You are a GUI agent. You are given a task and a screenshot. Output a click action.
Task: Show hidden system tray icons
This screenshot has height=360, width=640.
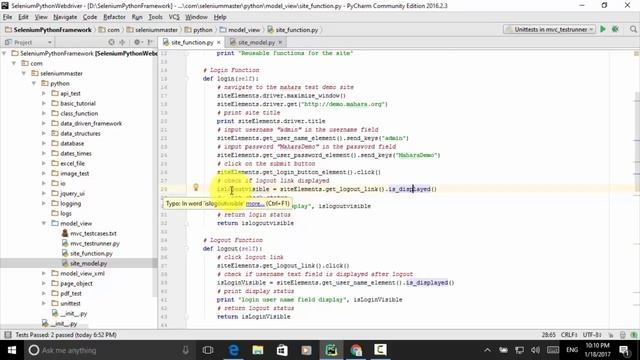[x=487, y=350]
